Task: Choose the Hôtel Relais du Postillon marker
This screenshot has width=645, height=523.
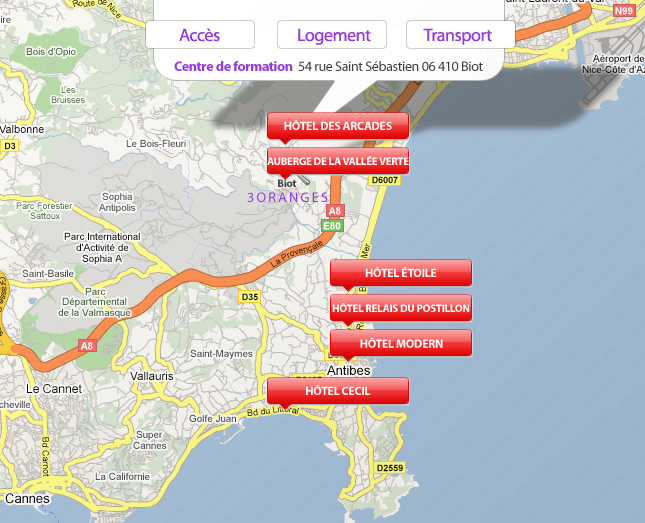Action: (400, 307)
